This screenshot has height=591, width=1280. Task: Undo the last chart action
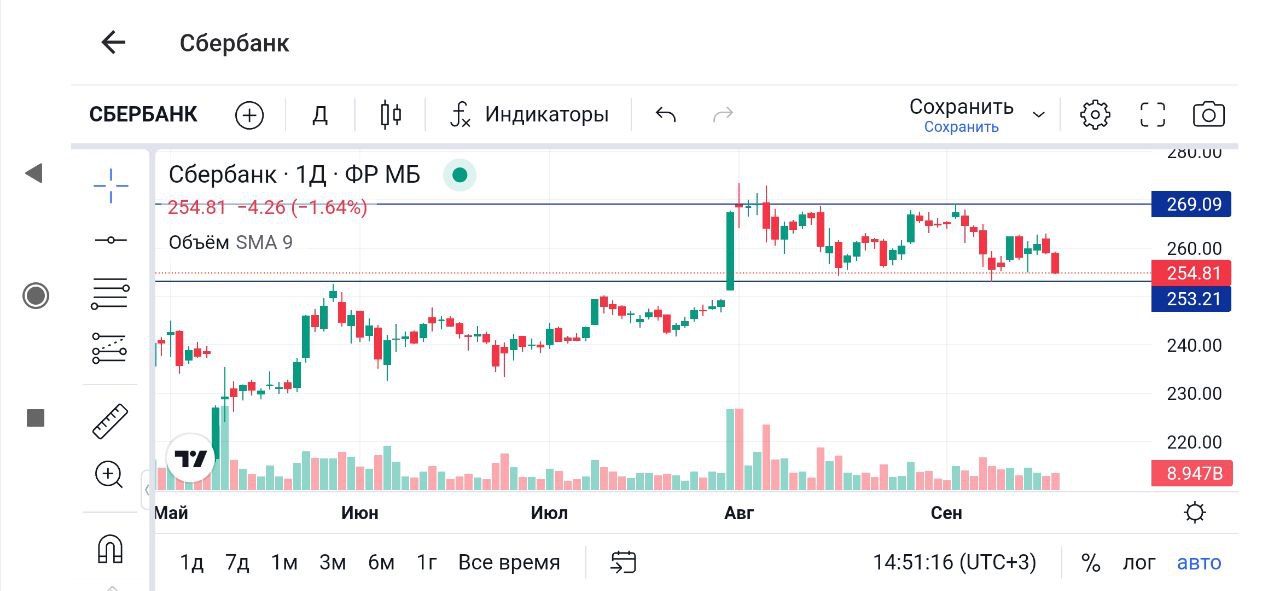[666, 115]
